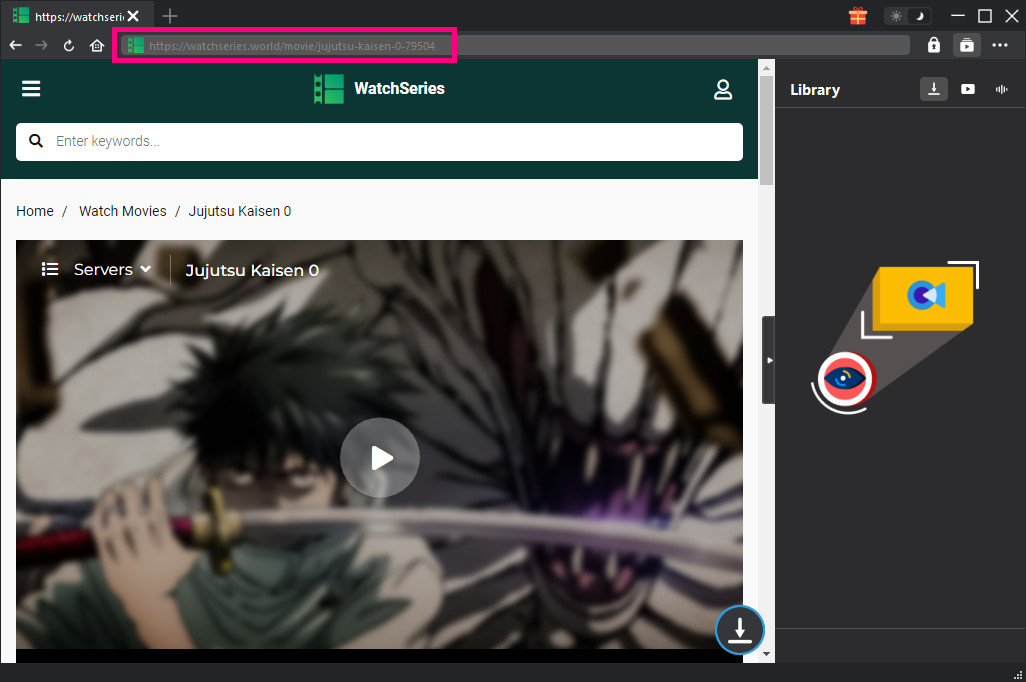Click the padlock icon in toolbar
The height and width of the screenshot is (682, 1026).
pyautogui.click(x=934, y=45)
